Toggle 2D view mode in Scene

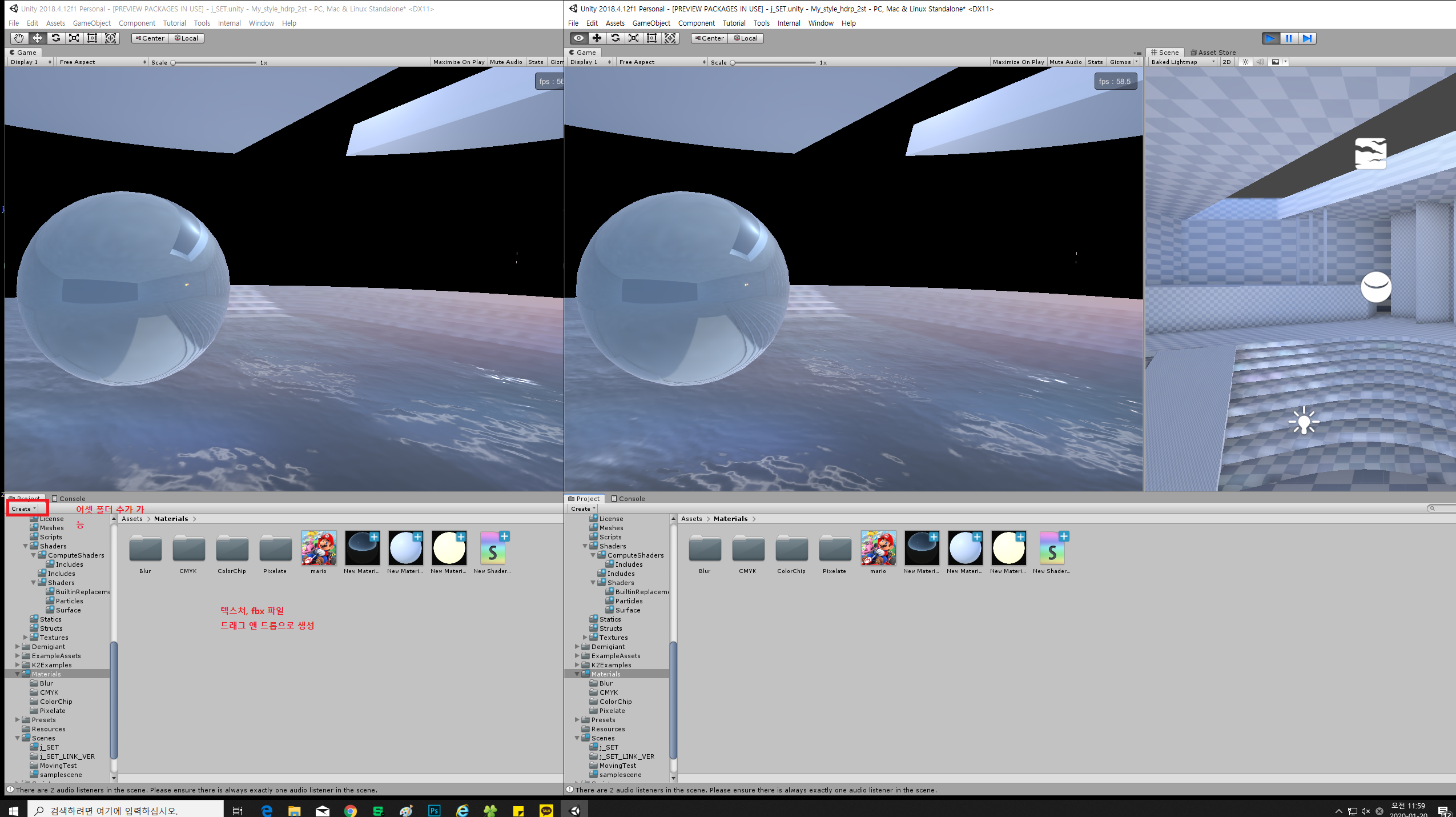click(x=1226, y=62)
